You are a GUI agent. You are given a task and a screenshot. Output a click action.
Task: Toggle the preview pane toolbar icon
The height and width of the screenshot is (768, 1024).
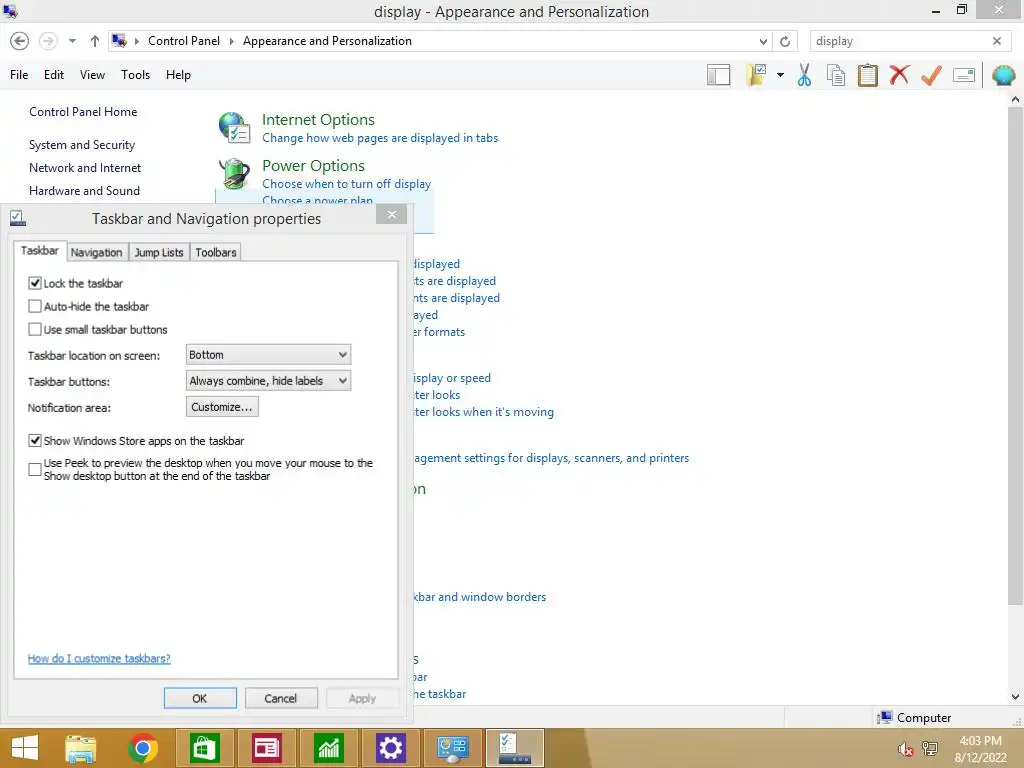[x=718, y=75]
